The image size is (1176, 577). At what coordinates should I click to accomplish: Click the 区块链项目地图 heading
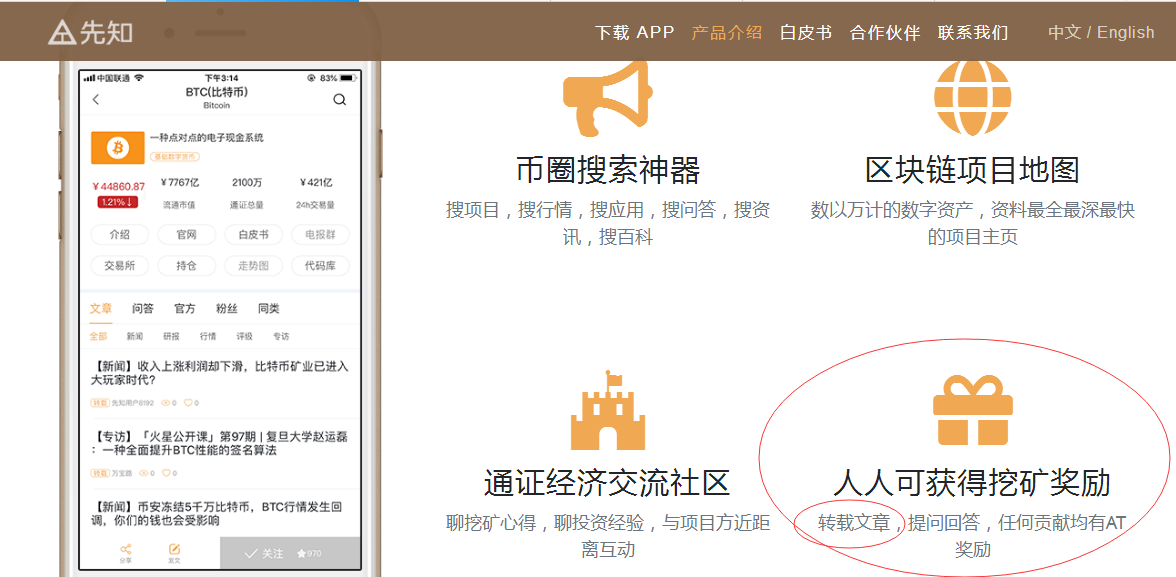pyautogui.click(x=972, y=171)
